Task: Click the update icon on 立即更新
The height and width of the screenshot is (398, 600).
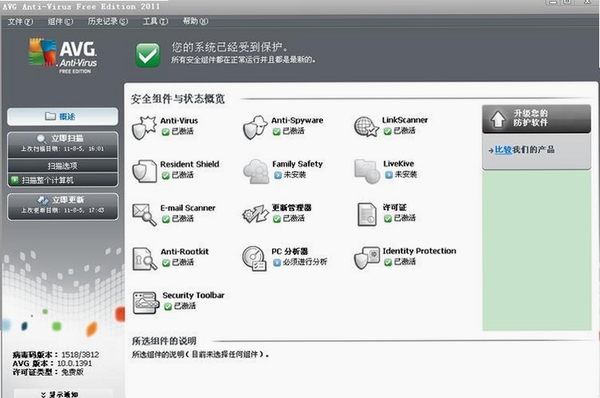Action: click(43, 200)
